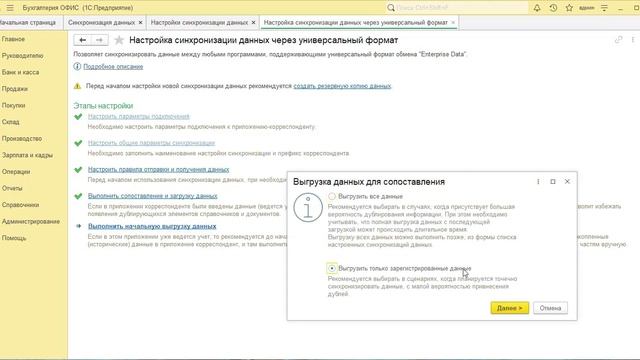Open favorites star in title bar

click(569, 8)
